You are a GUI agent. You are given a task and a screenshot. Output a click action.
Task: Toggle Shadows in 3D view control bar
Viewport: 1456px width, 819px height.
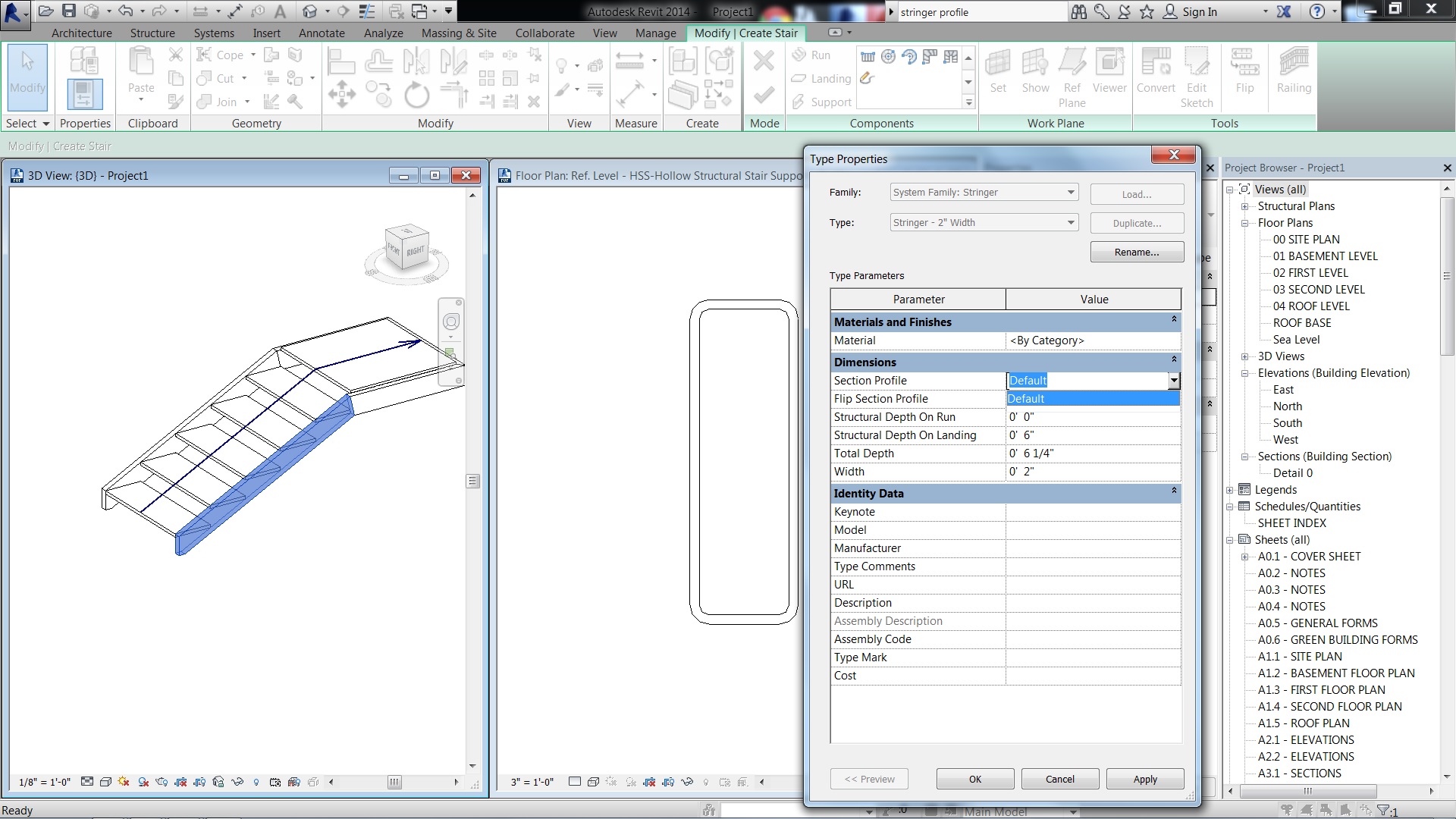click(143, 782)
